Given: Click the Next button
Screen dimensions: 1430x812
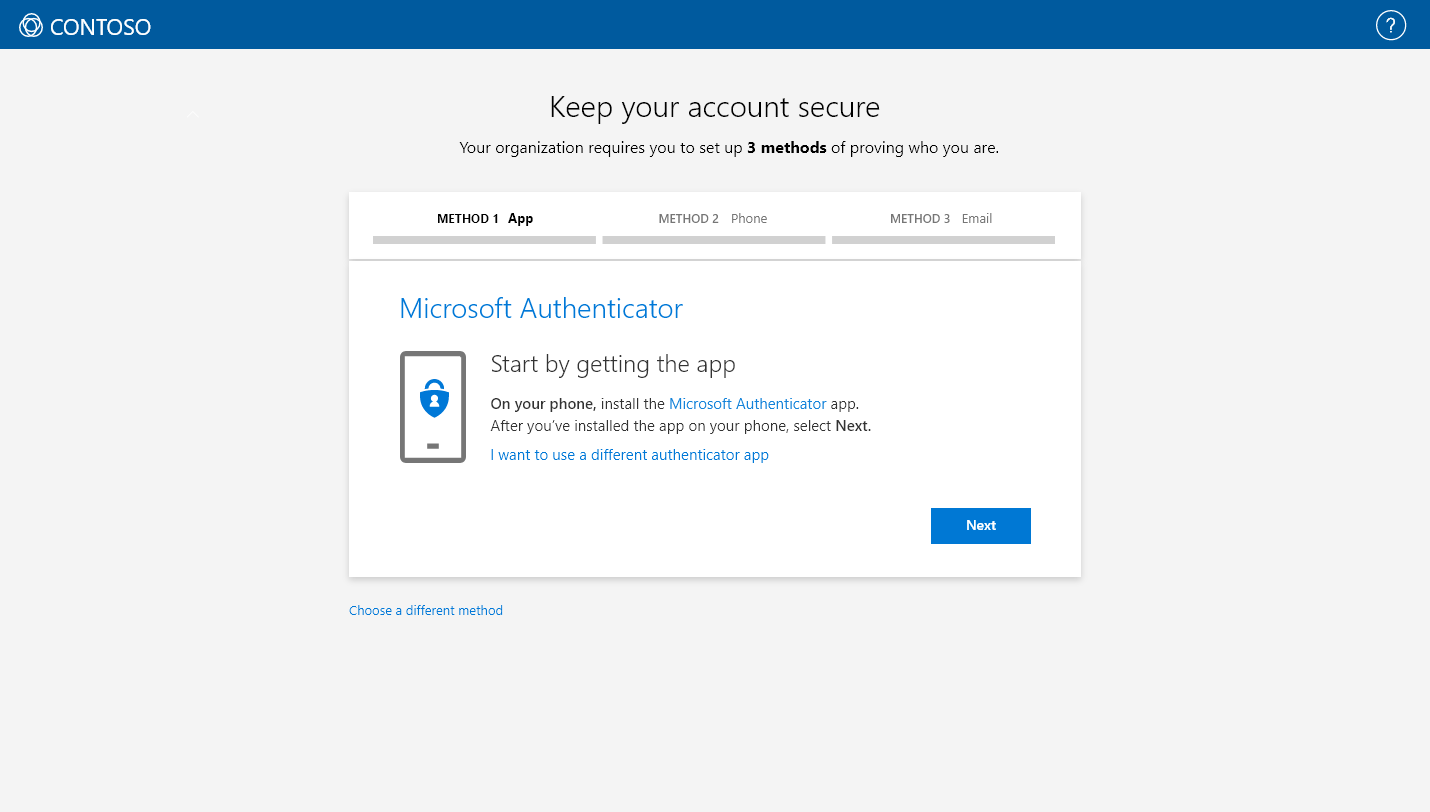Looking at the screenshot, I should [x=981, y=526].
